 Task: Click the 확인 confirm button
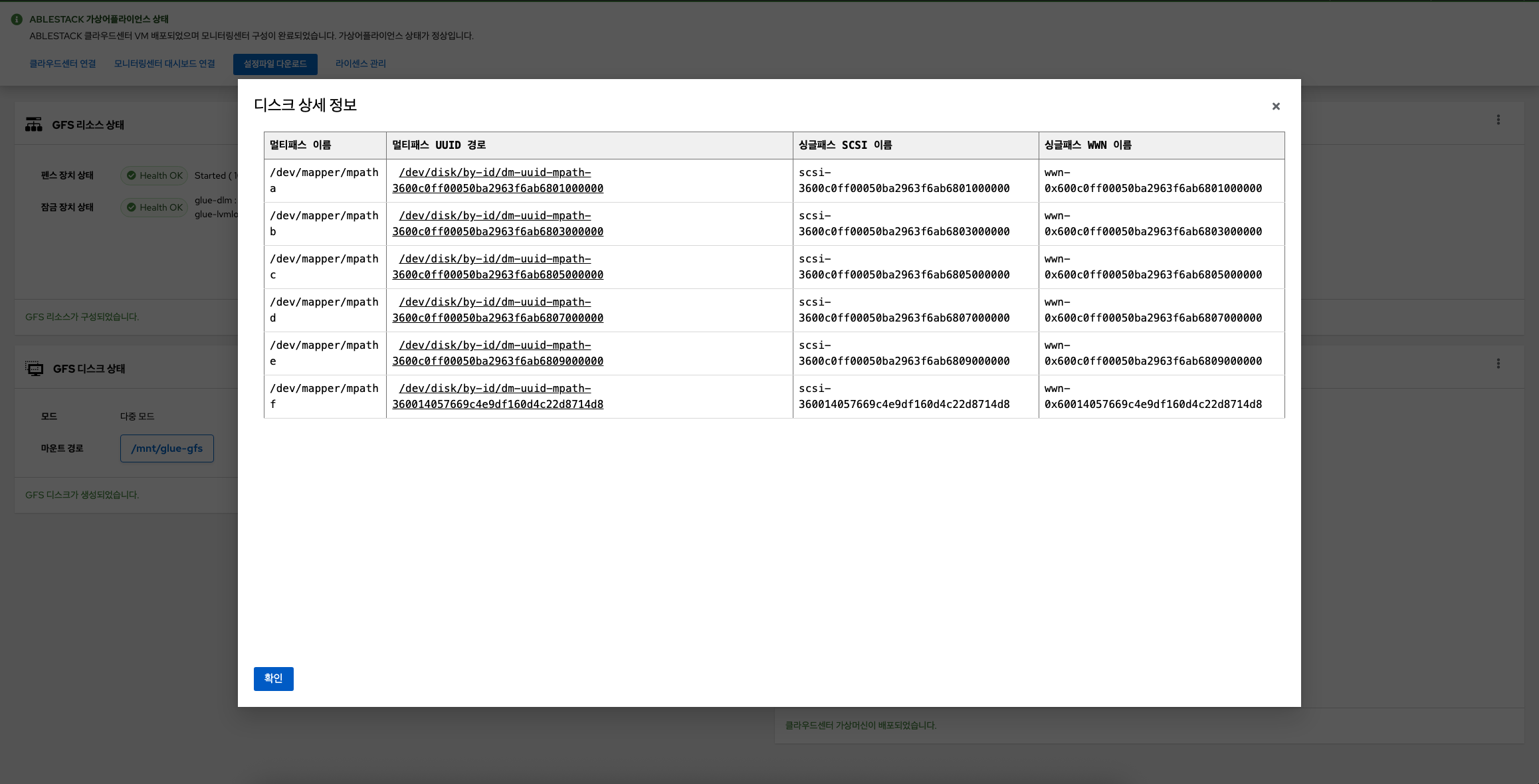(273, 678)
